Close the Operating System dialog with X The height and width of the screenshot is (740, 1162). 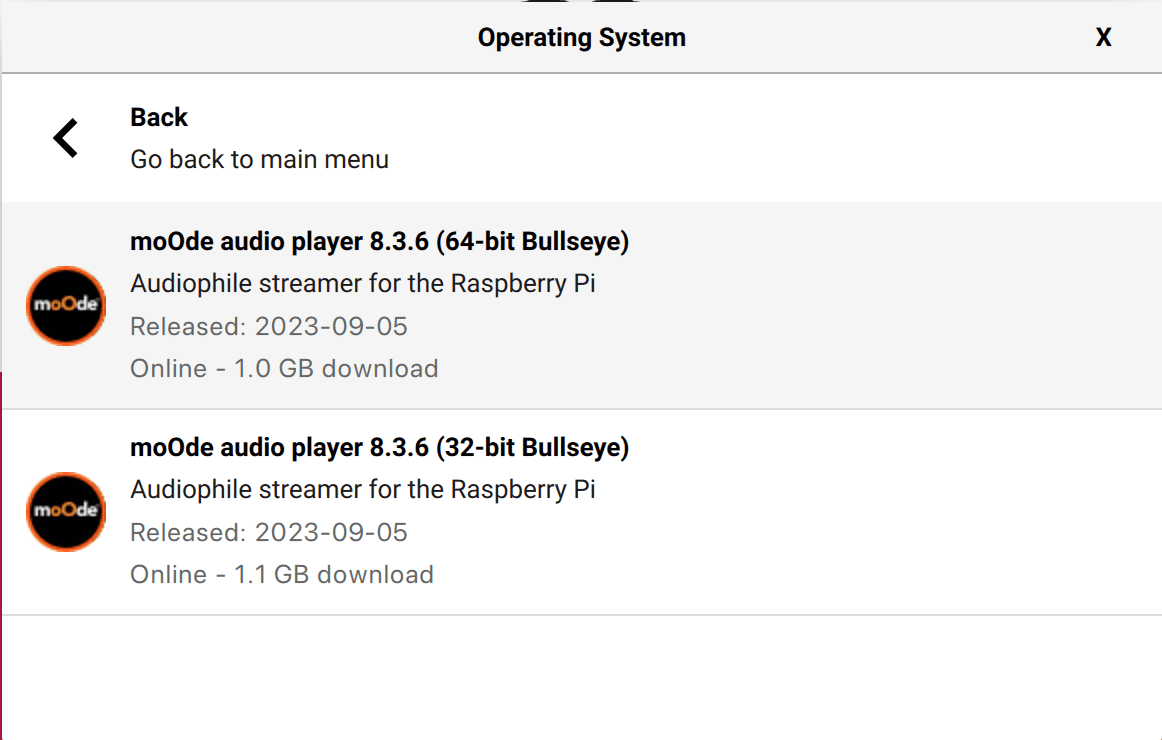click(1103, 37)
